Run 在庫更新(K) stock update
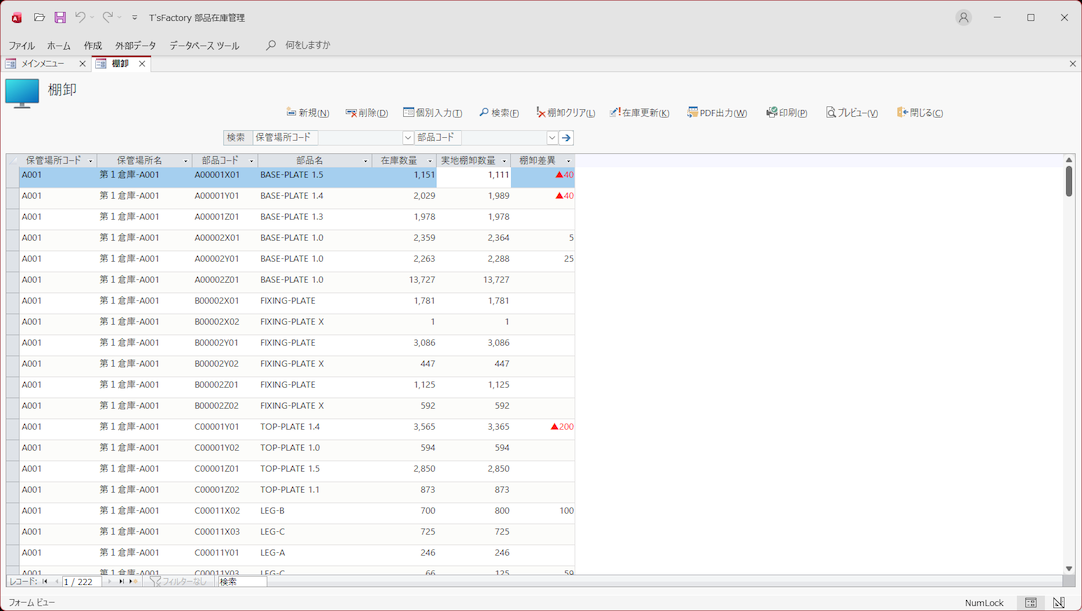1082x611 pixels. coord(639,113)
